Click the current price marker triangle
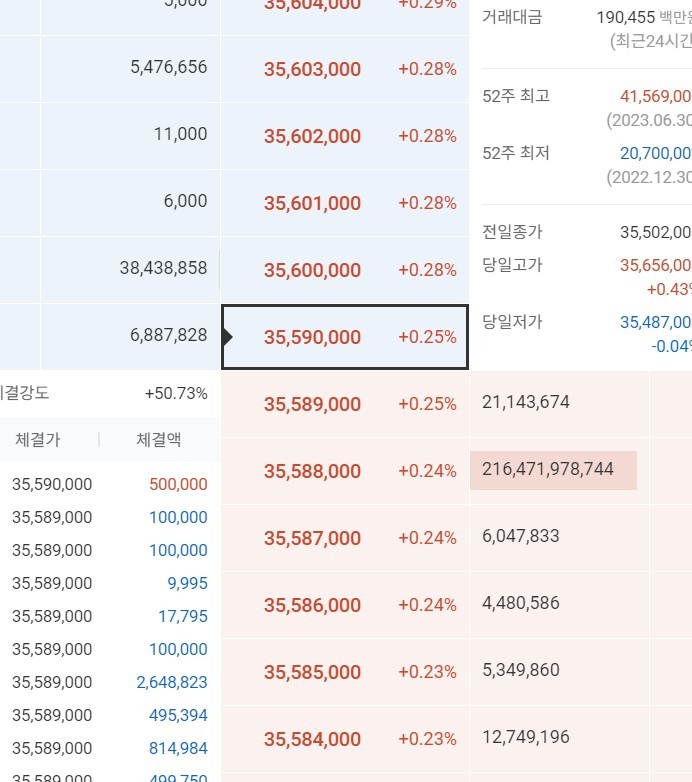The height and width of the screenshot is (782, 692). [229, 337]
